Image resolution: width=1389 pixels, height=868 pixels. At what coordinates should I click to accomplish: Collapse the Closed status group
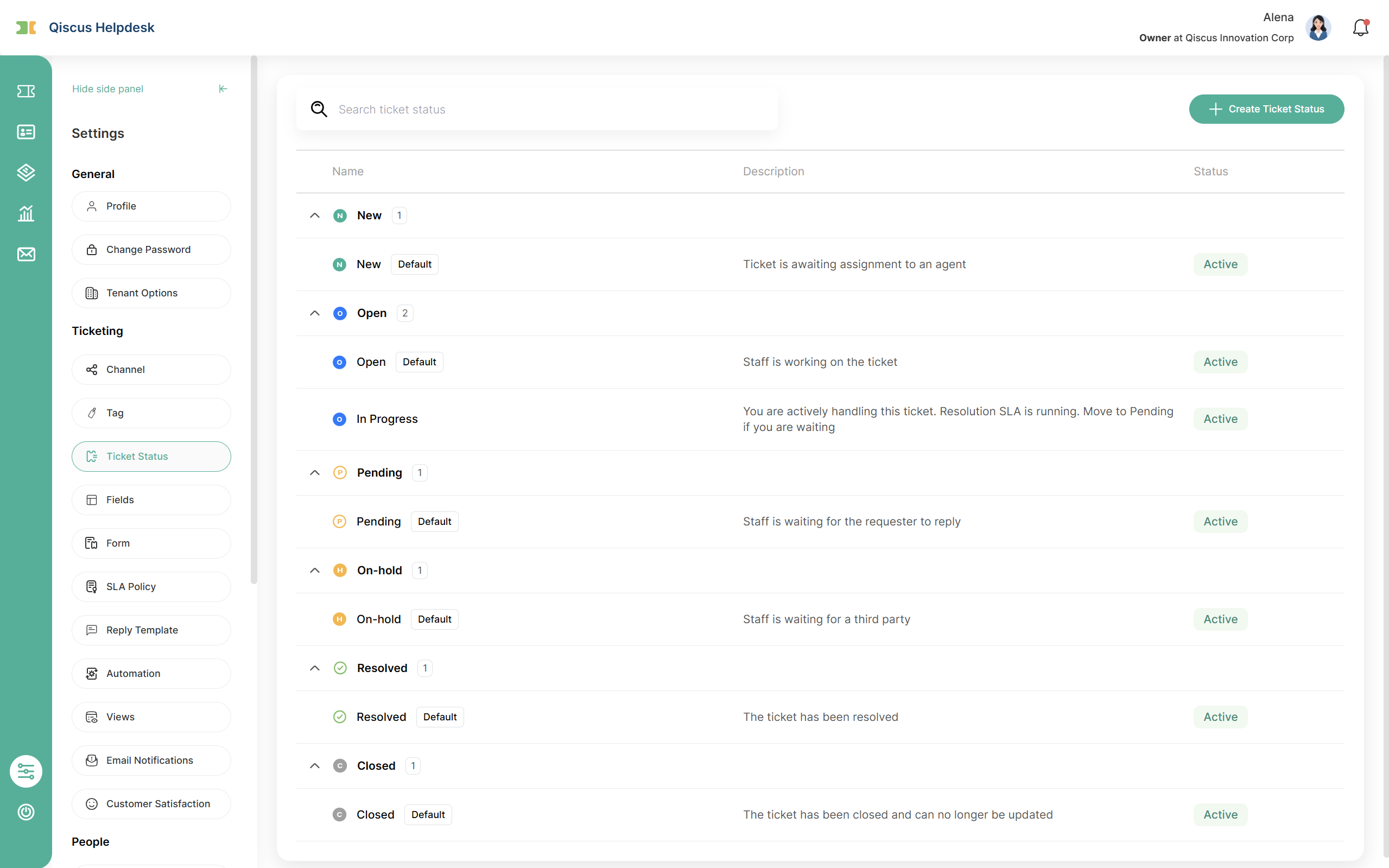[314, 765]
